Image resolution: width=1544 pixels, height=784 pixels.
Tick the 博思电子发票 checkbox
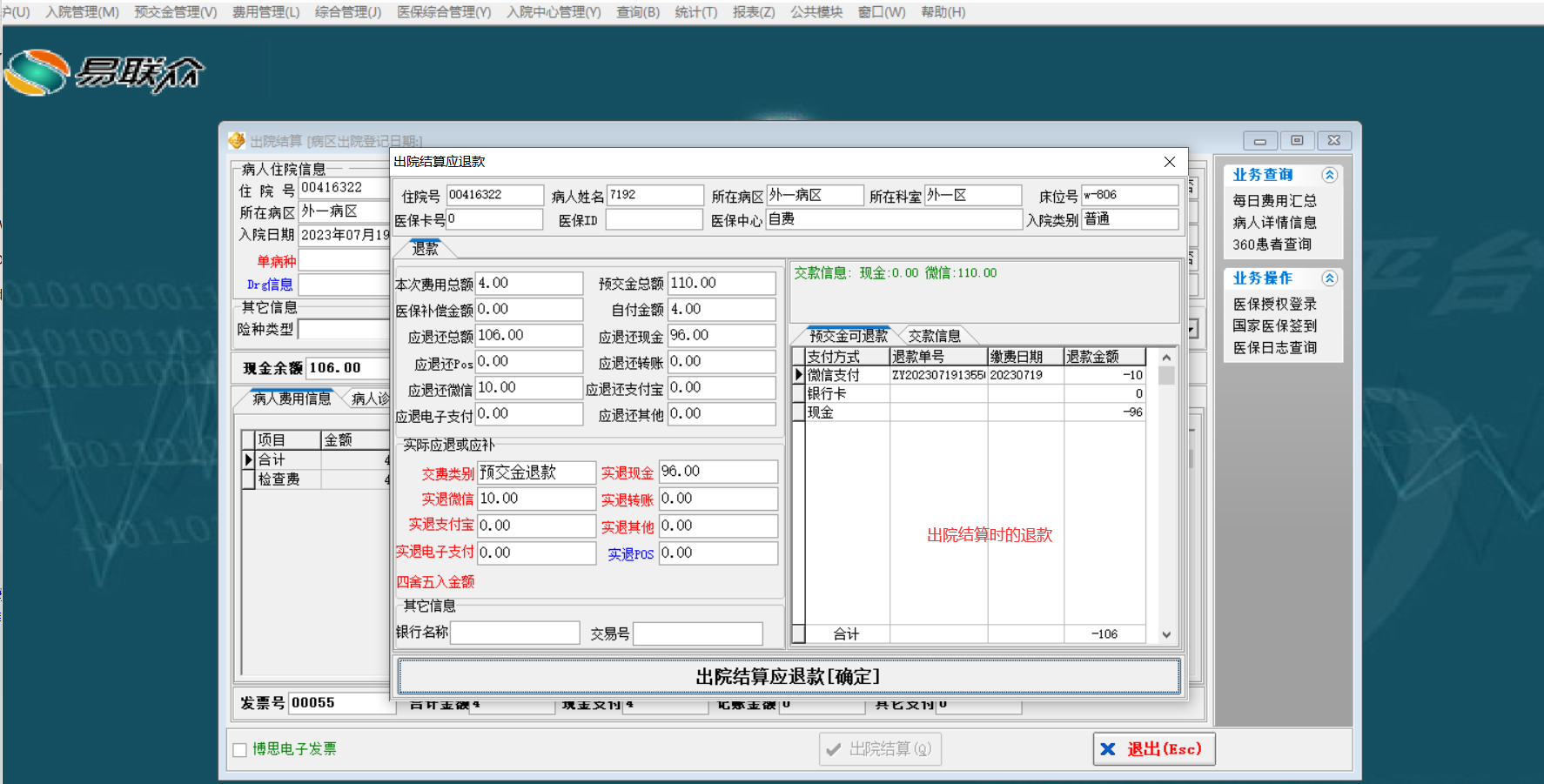[240, 749]
